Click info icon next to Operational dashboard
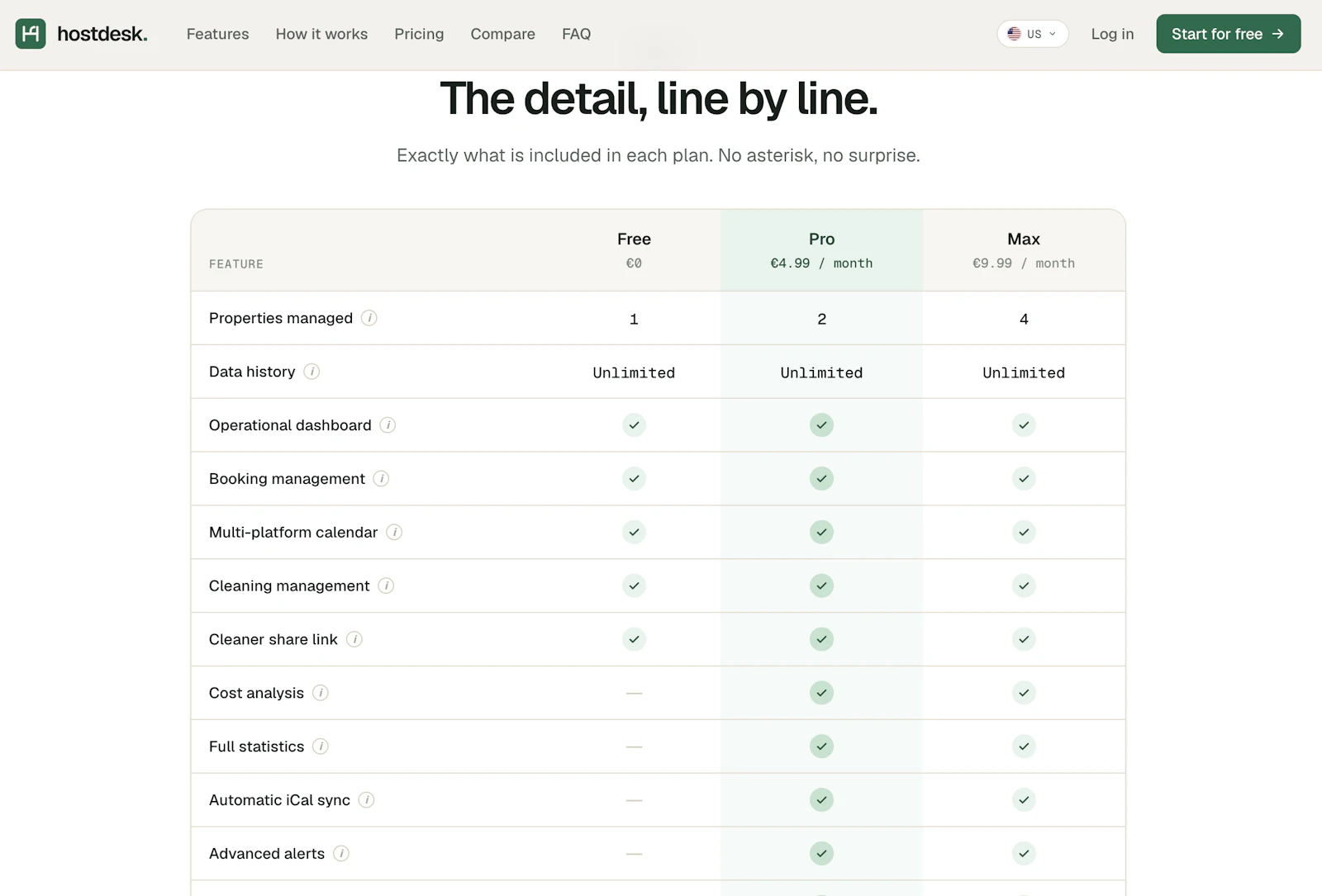 pos(388,425)
